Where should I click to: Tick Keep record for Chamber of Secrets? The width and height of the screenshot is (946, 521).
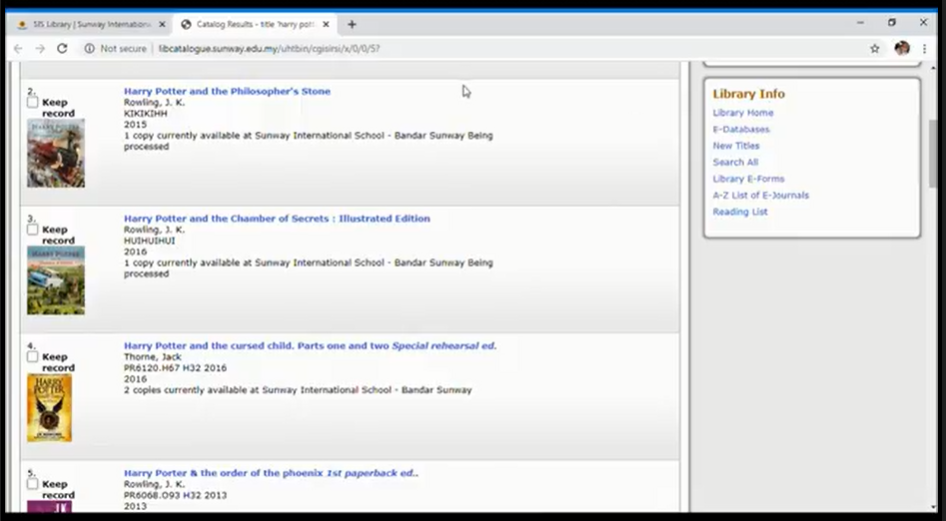pos(33,230)
